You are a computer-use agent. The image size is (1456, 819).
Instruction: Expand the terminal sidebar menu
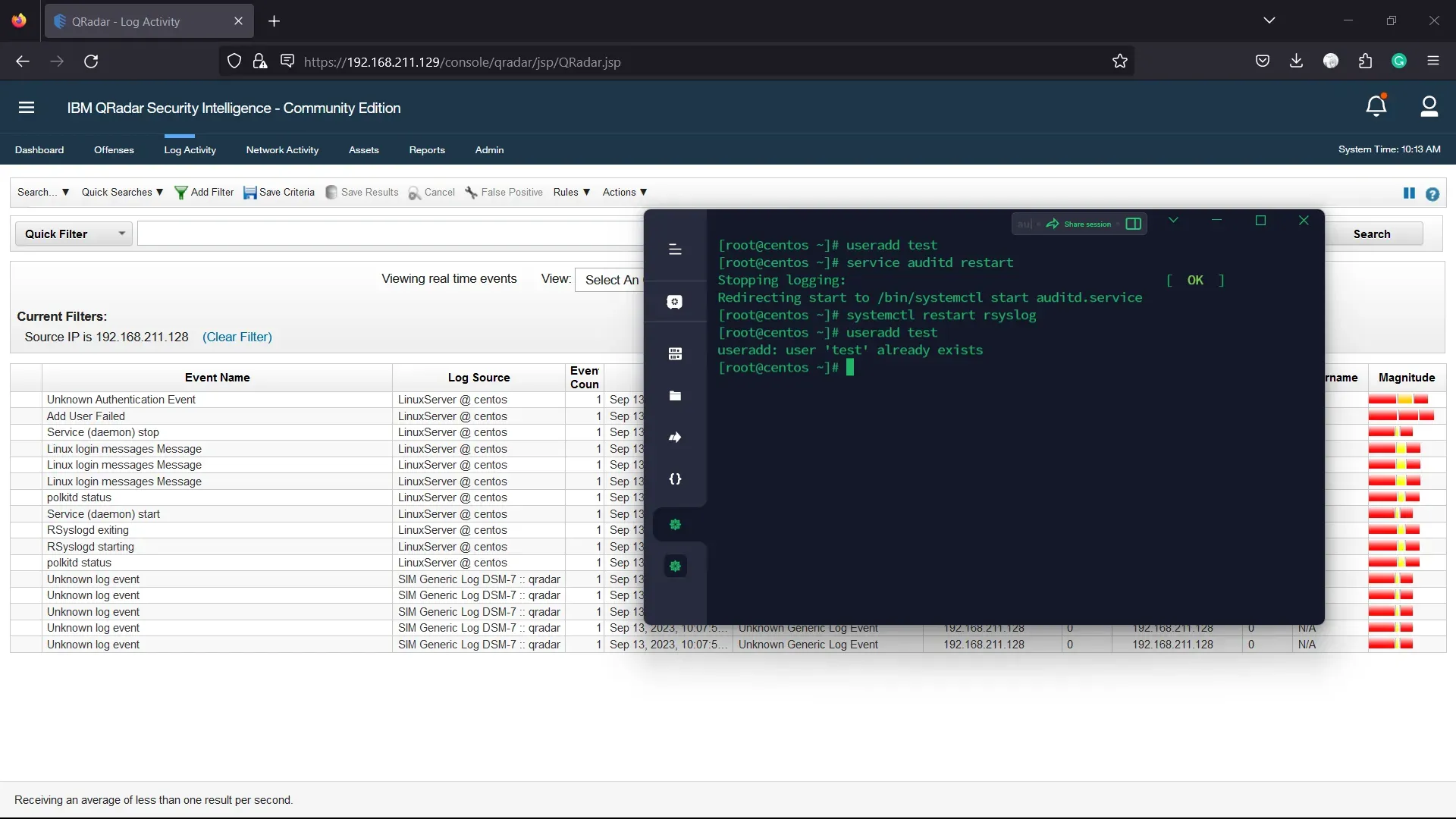click(675, 249)
